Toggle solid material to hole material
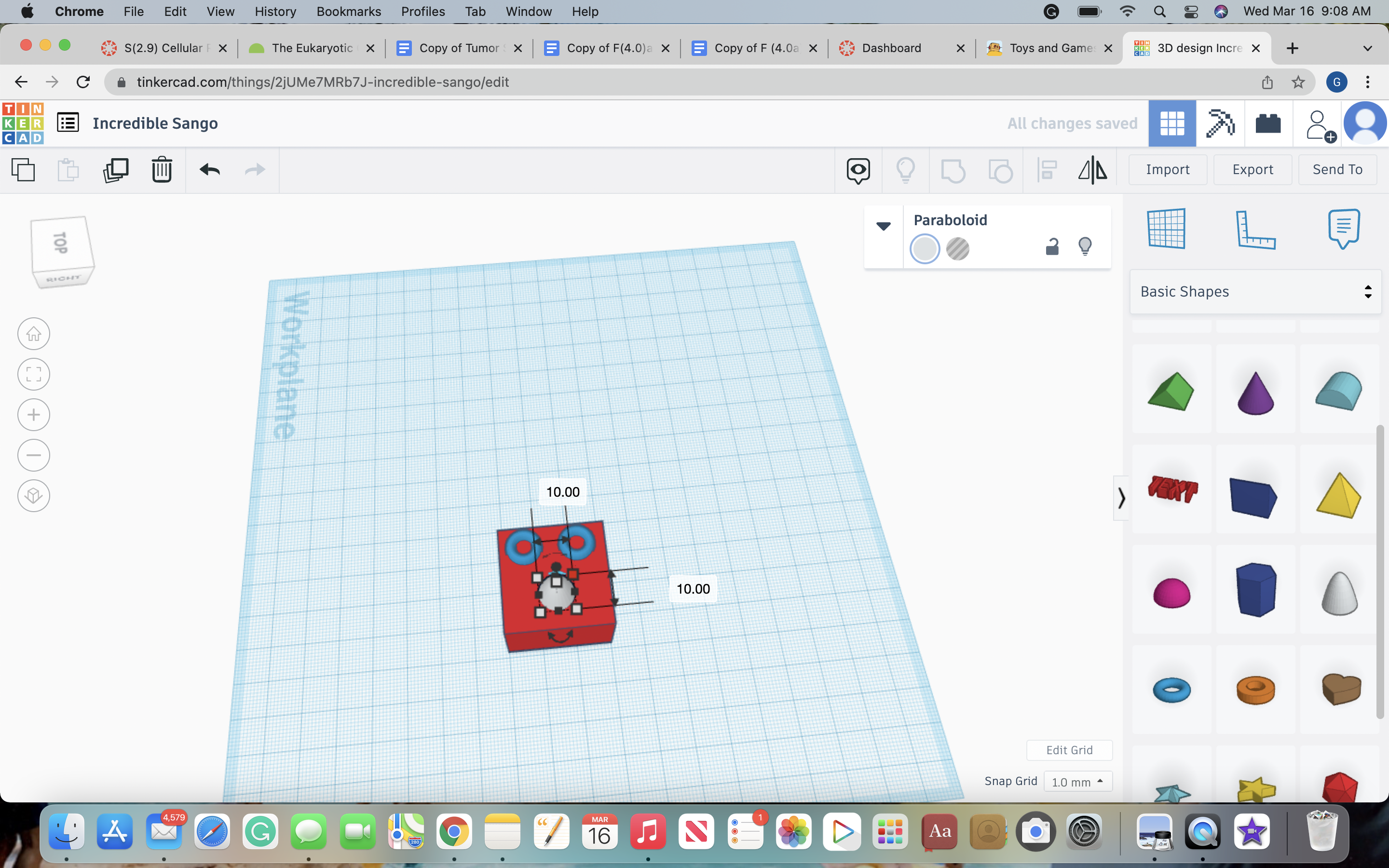 [956, 248]
